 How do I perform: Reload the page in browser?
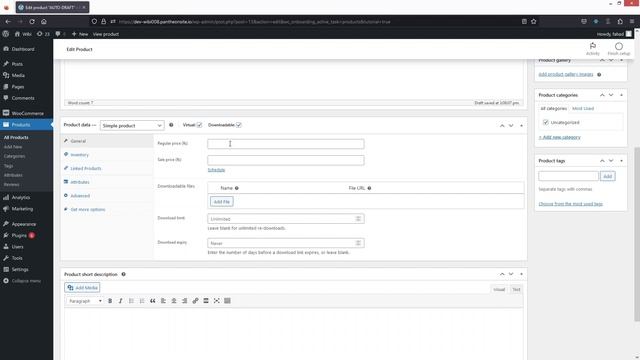click(32, 22)
